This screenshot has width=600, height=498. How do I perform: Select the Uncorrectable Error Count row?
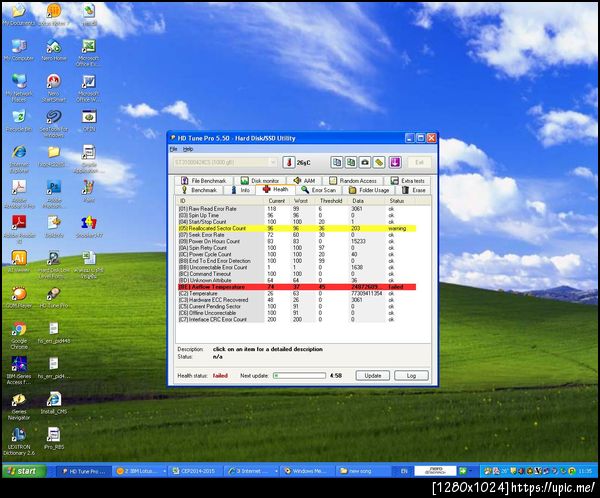click(297, 268)
